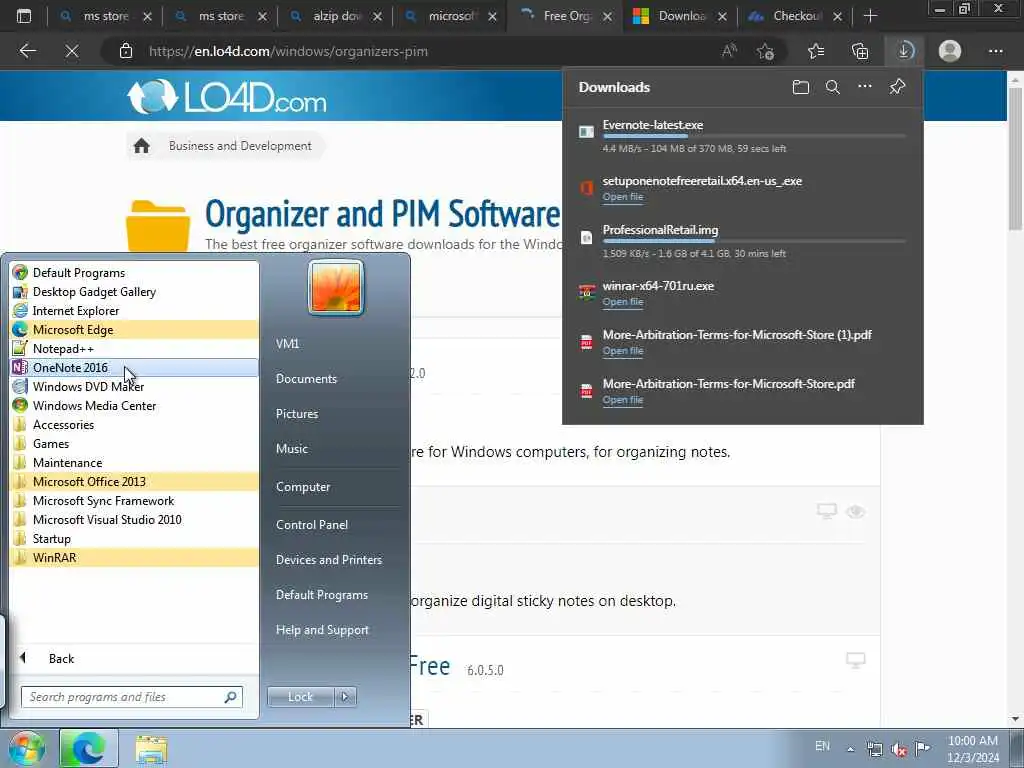Click the taskbar clock
Image resolution: width=1024 pixels, height=768 pixels.
tap(973, 749)
